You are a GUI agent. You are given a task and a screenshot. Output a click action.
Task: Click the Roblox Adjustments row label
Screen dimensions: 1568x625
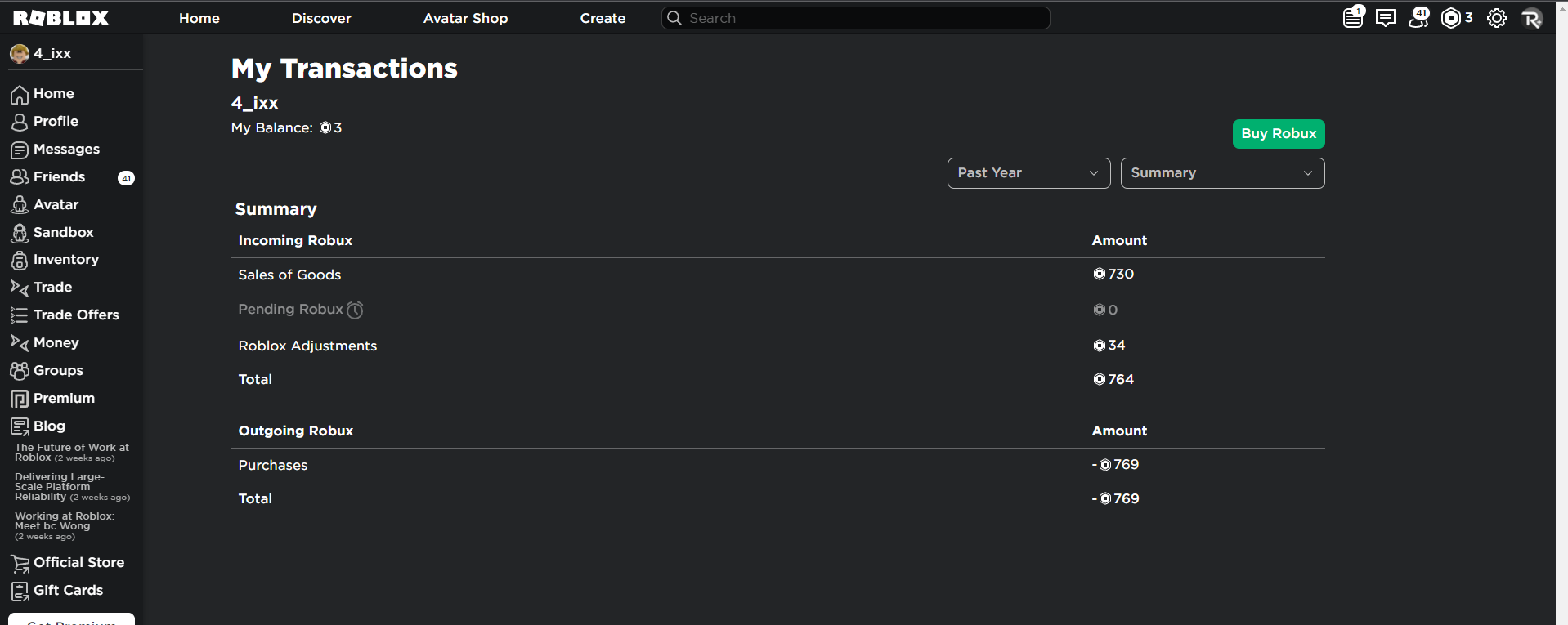pyautogui.click(x=307, y=346)
